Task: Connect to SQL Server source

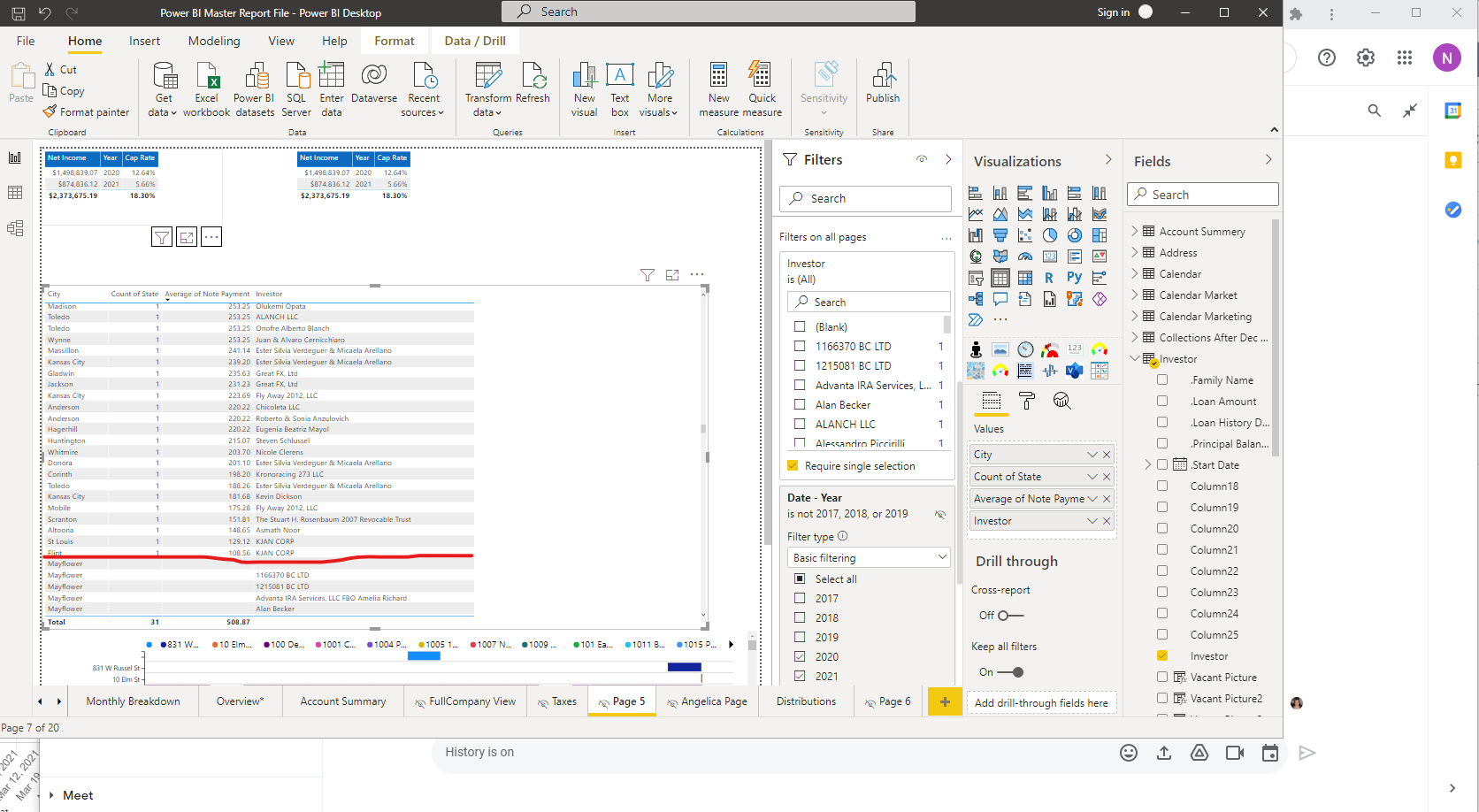Action: click(296, 88)
